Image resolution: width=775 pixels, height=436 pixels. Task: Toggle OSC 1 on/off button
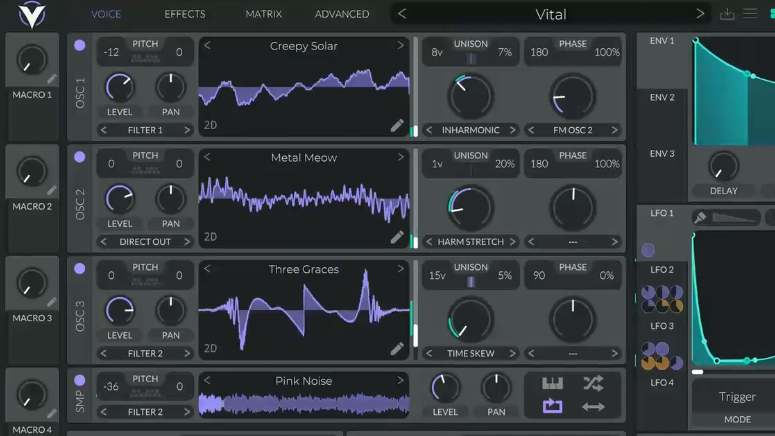[x=80, y=45]
